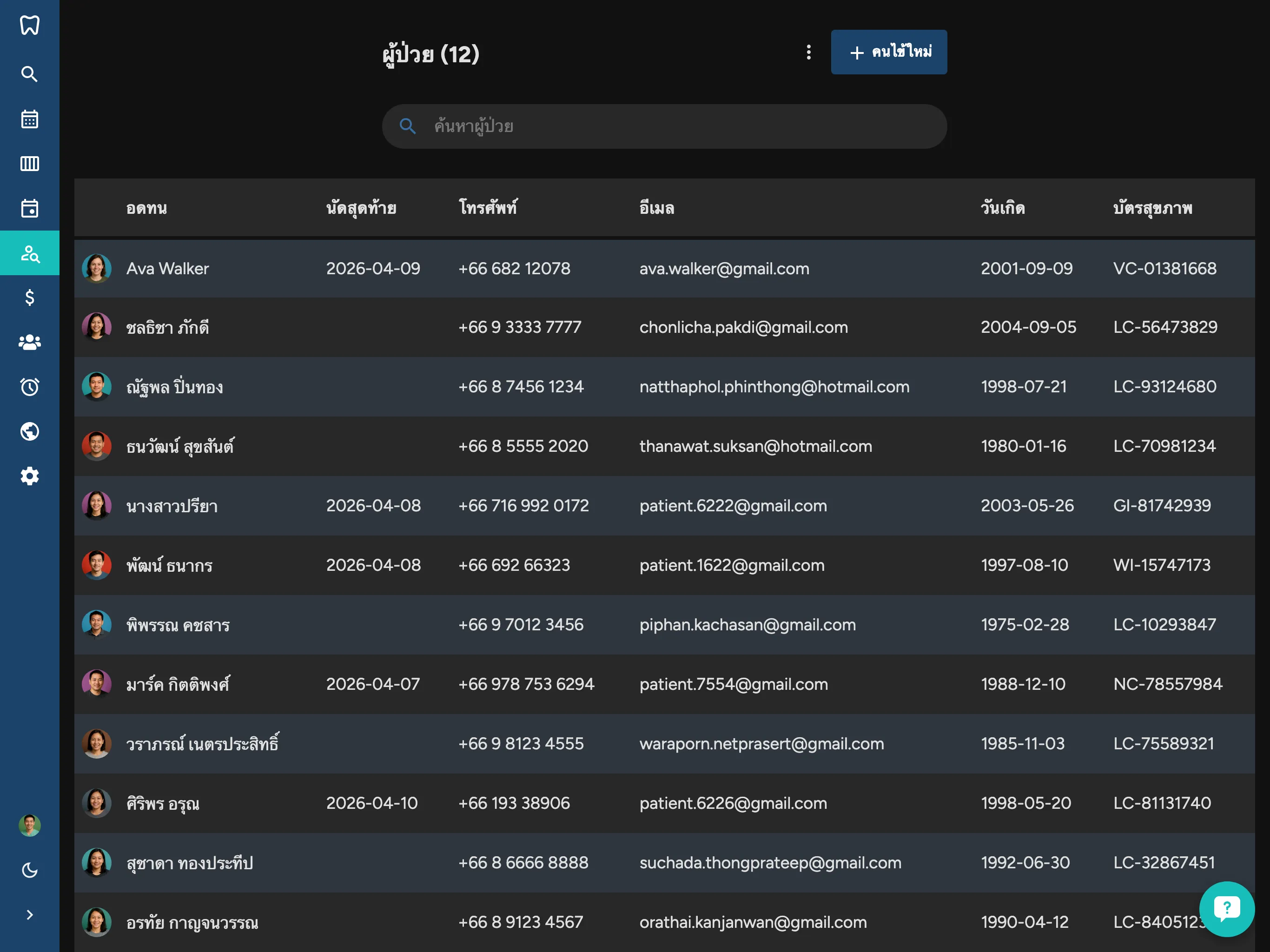The width and height of the screenshot is (1270, 952).
Task: Click the avatar of ธนวัฒน์ สุขสันต์
Action: pyautogui.click(x=96, y=446)
